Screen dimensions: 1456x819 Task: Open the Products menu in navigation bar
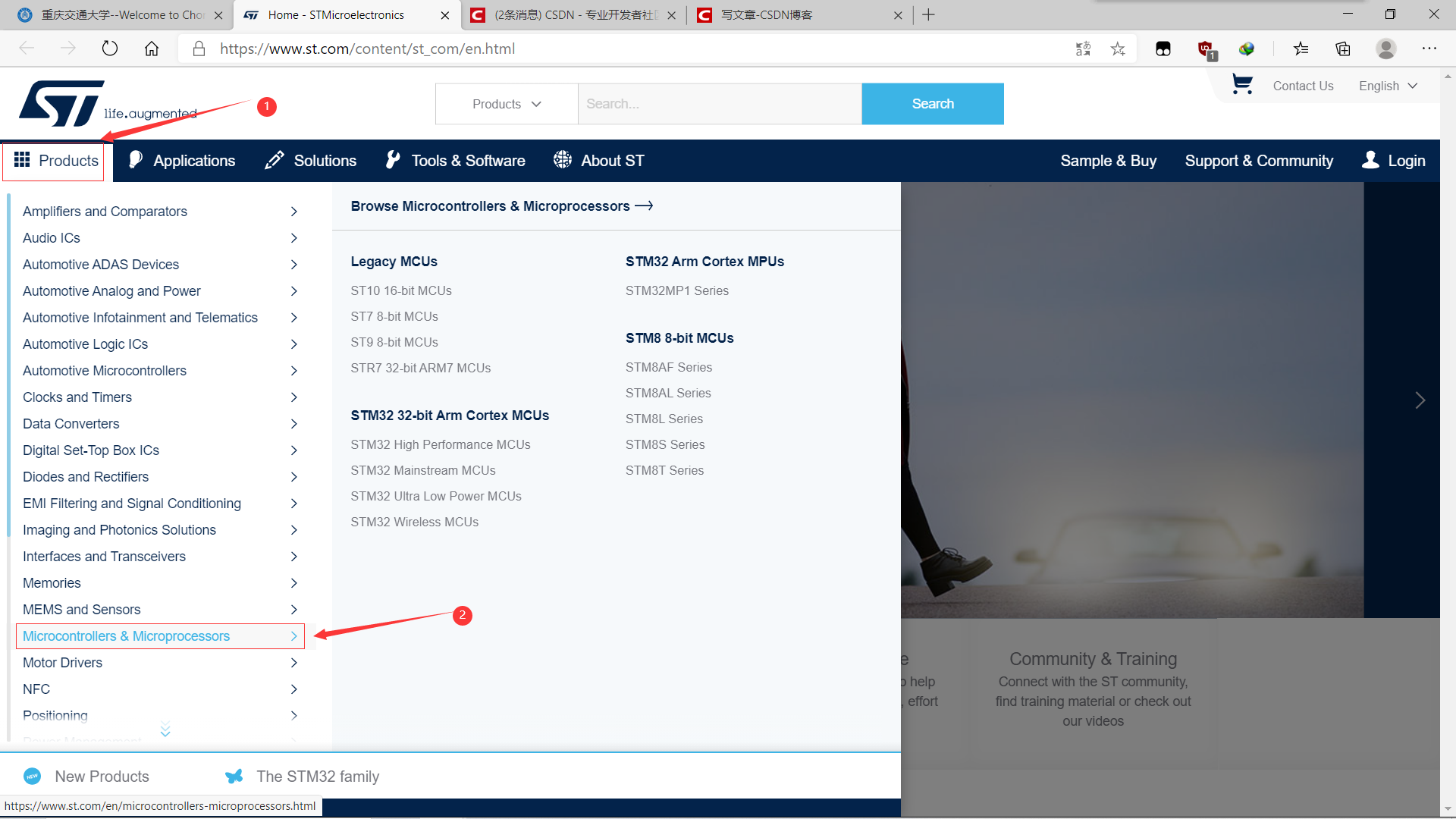(56, 161)
